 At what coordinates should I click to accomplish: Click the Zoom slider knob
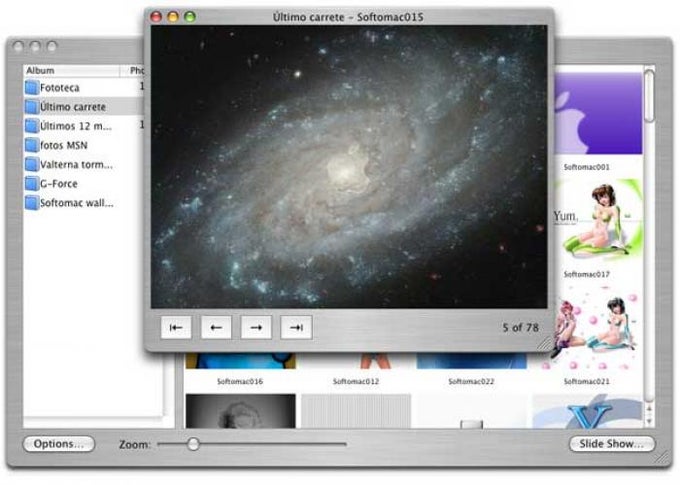[193, 444]
